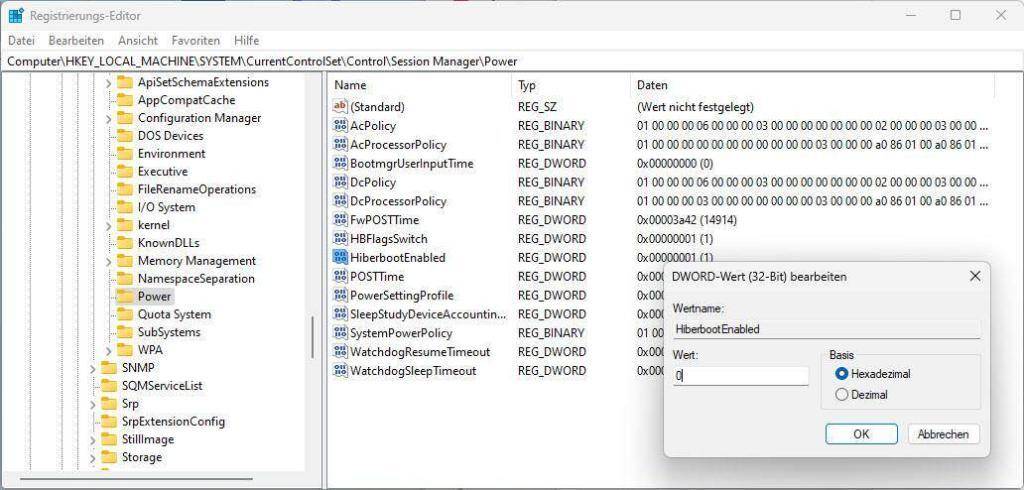Expand the StillImage key
Viewport: 1024px width, 490px height.
(x=92, y=440)
